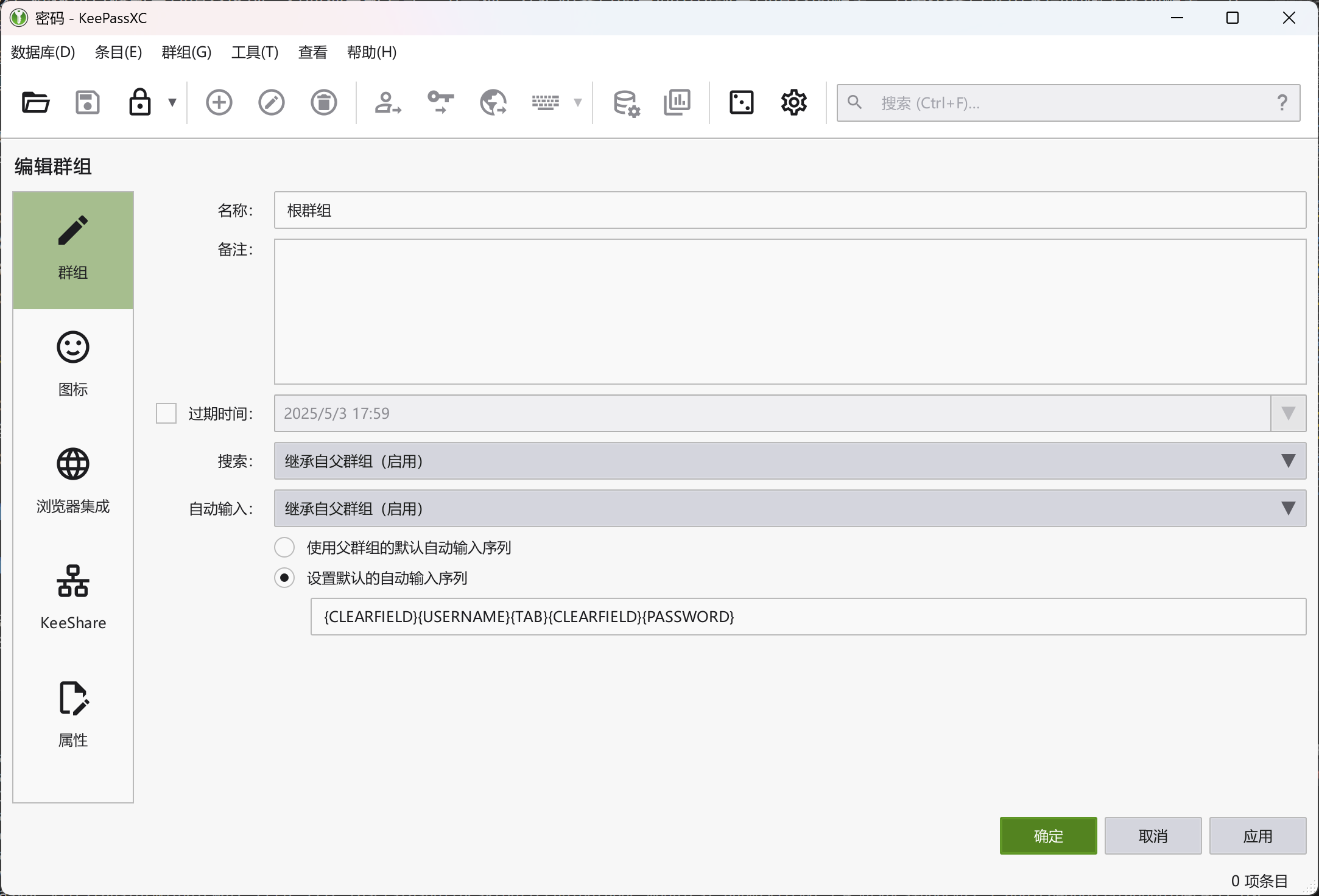
Task: Minimize the KeePassXC window
Action: coord(1177,18)
